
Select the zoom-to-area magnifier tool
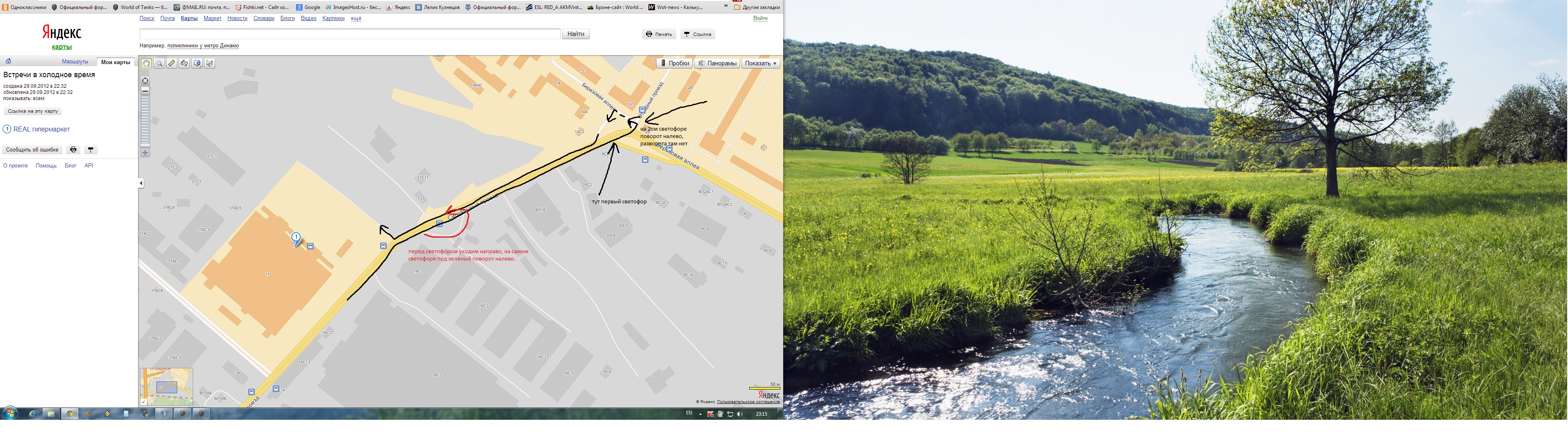159,63
